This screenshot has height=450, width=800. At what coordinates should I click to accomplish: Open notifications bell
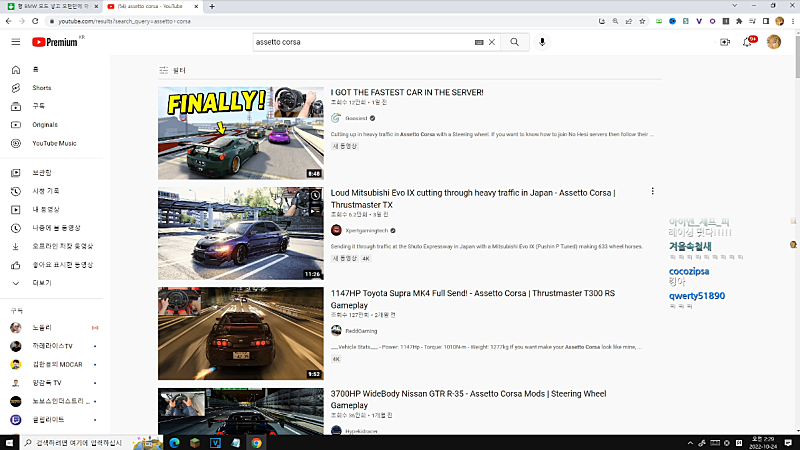tap(747, 42)
